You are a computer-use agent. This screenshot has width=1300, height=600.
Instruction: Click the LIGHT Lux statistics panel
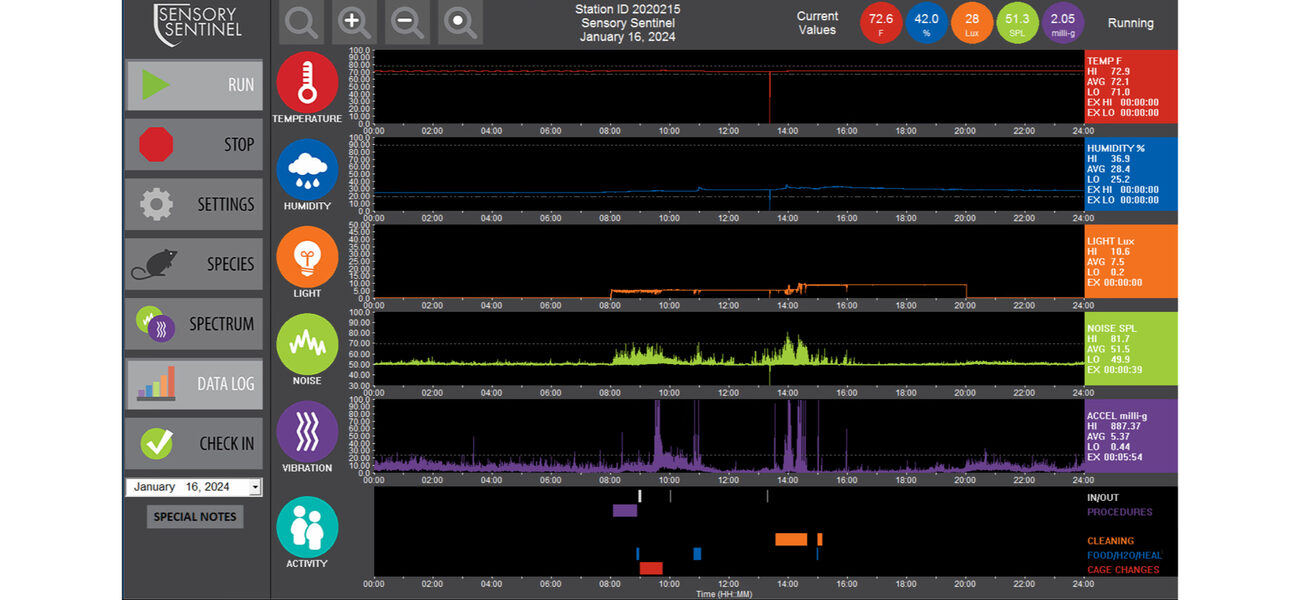pyautogui.click(x=1131, y=262)
